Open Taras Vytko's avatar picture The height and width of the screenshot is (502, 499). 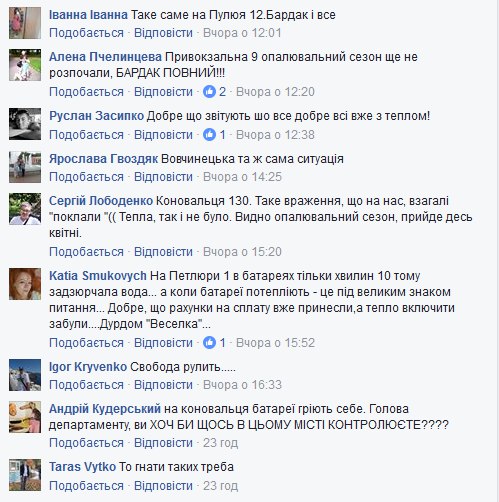coord(25,475)
